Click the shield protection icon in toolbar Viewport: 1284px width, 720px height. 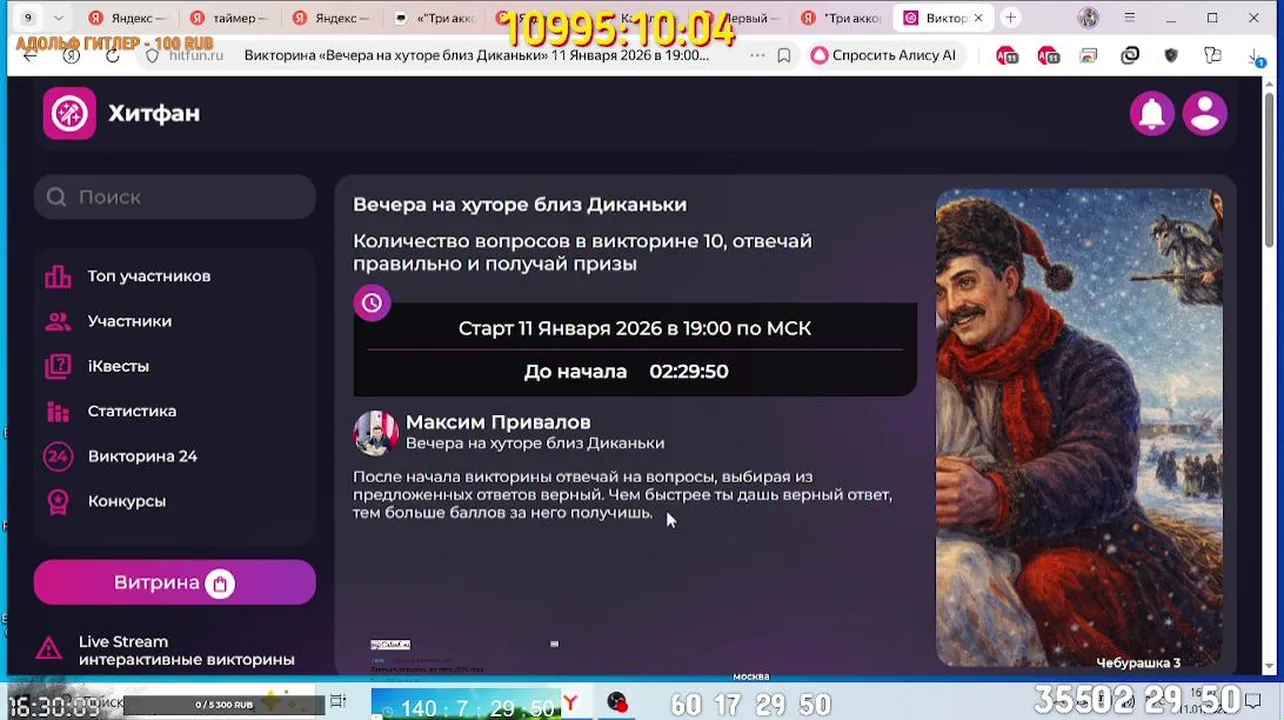click(1171, 56)
